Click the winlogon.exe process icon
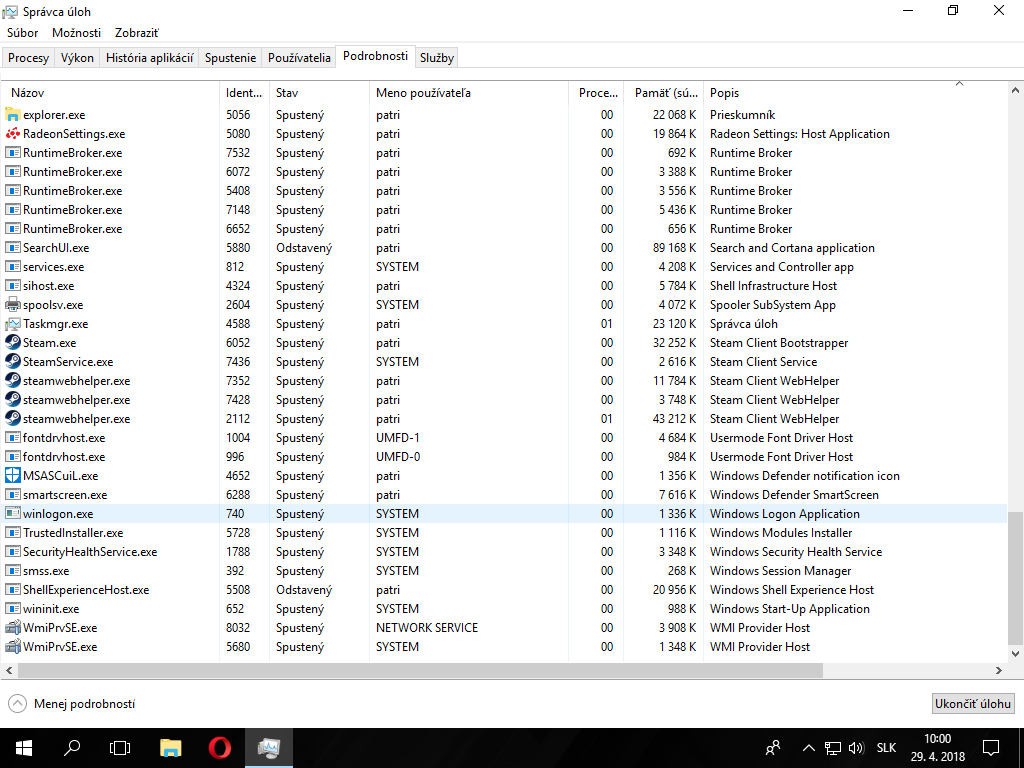The height and width of the screenshot is (768, 1024). point(12,514)
